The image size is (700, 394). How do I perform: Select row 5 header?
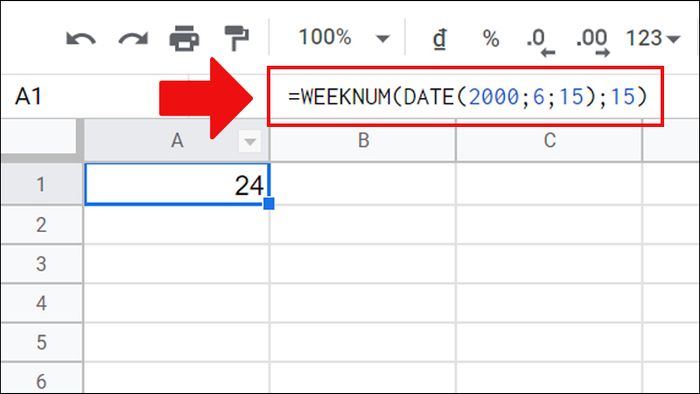(41, 342)
